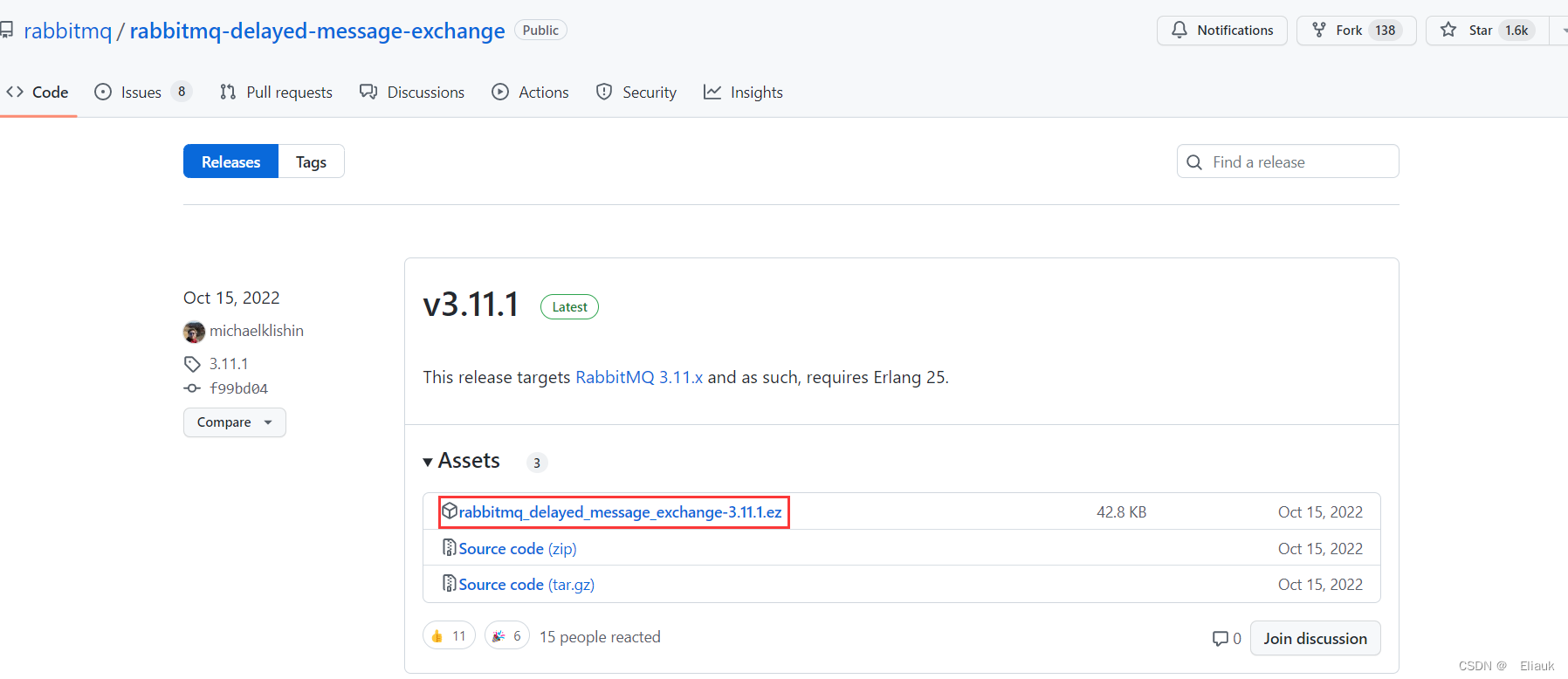This screenshot has height=679, width=1568.
Task: Click michaelklishin's avatar image
Action: pos(194,332)
